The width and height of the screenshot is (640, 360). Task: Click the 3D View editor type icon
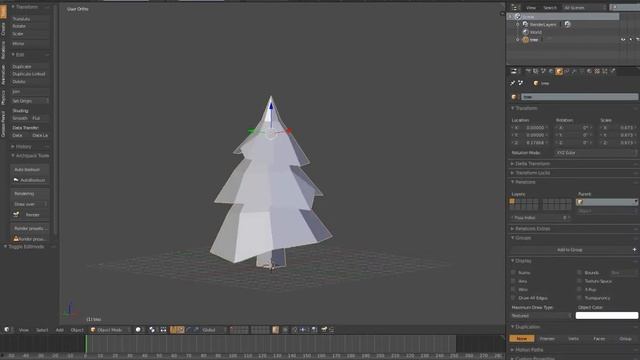[7, 330]
